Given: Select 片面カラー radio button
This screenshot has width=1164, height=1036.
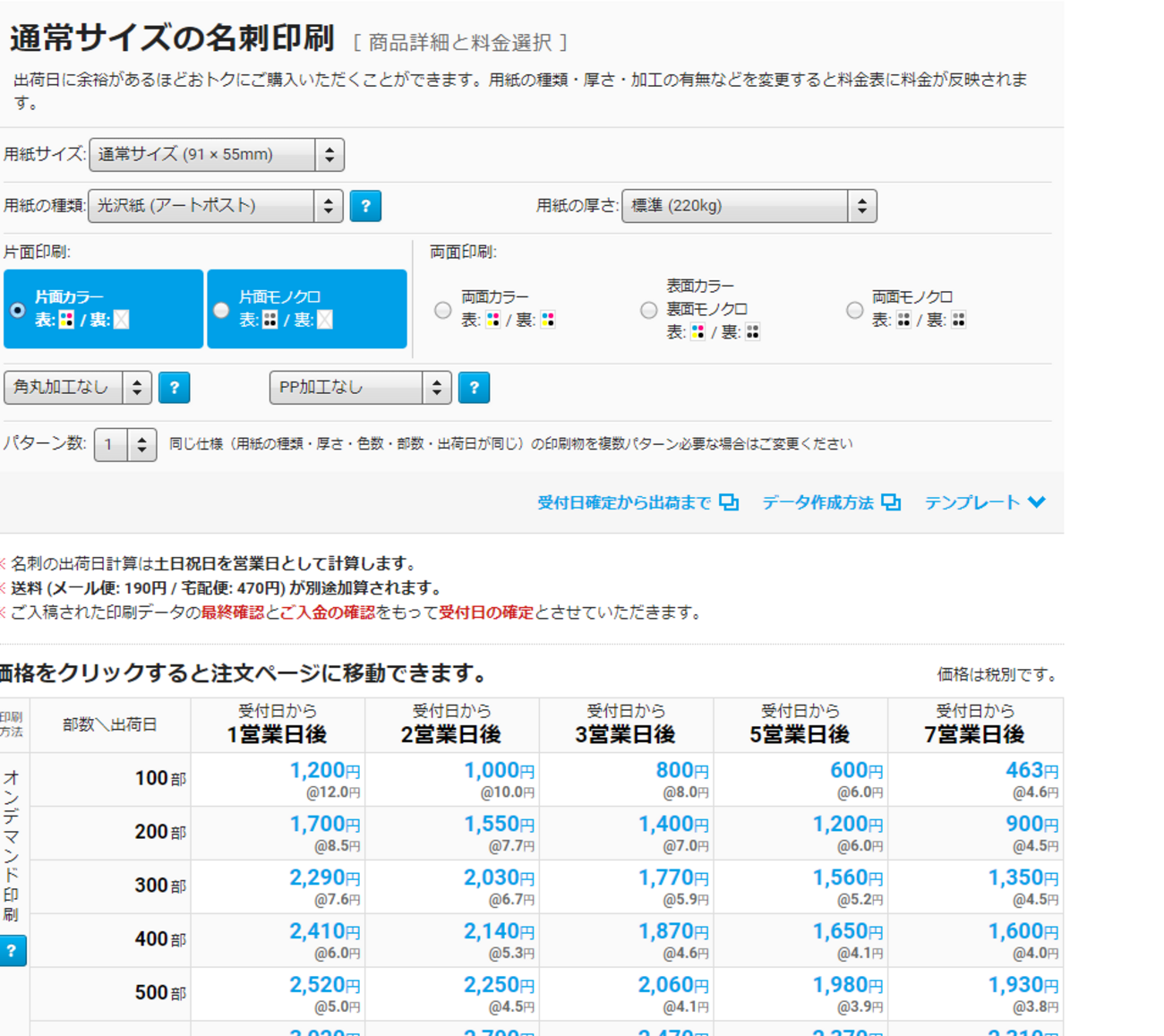Looking at the screenshot, I should pyautogui.click(x=18, y=310).
